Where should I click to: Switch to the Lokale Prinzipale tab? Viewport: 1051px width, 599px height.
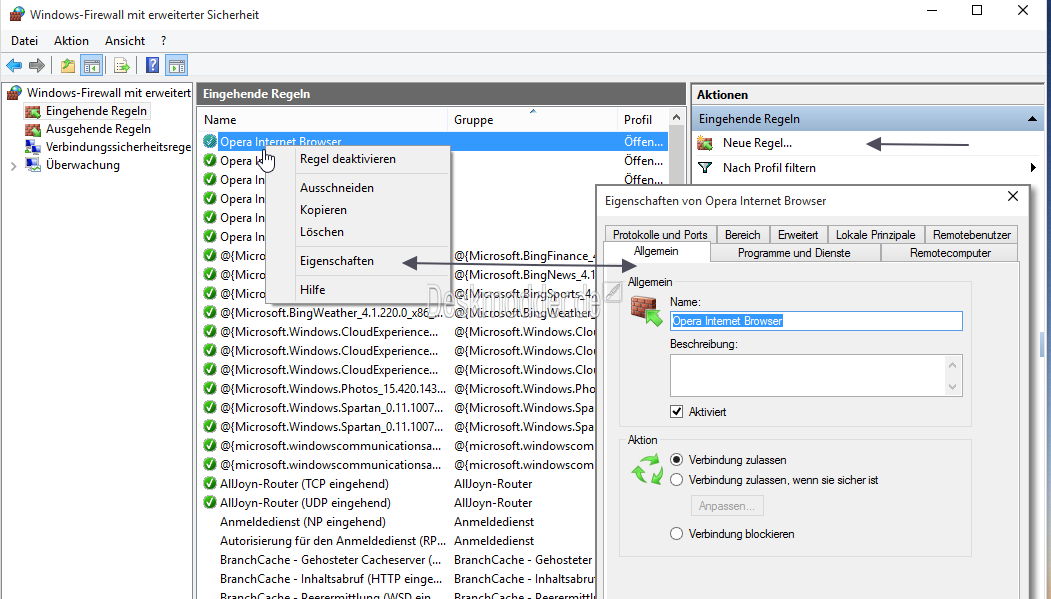875,235
